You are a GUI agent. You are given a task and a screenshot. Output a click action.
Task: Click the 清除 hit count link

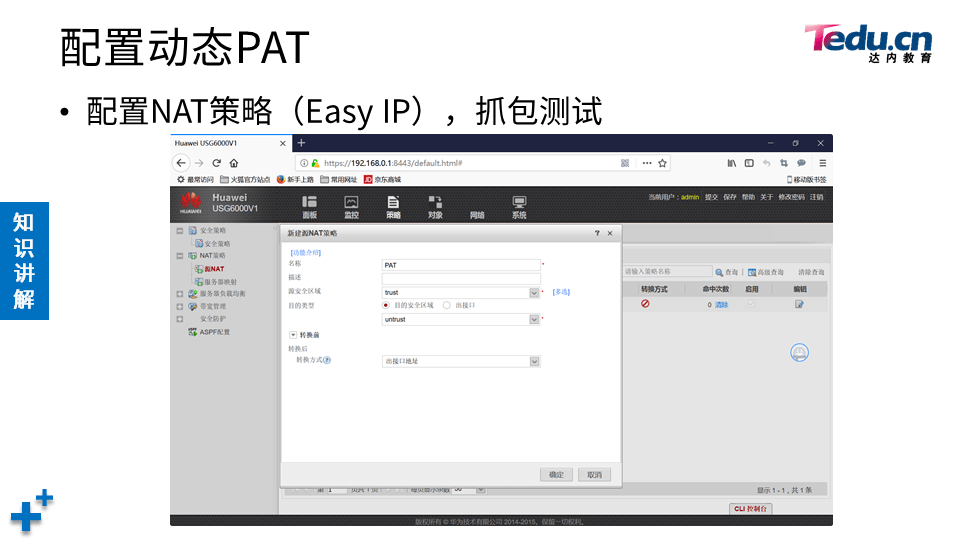[721, 304]
